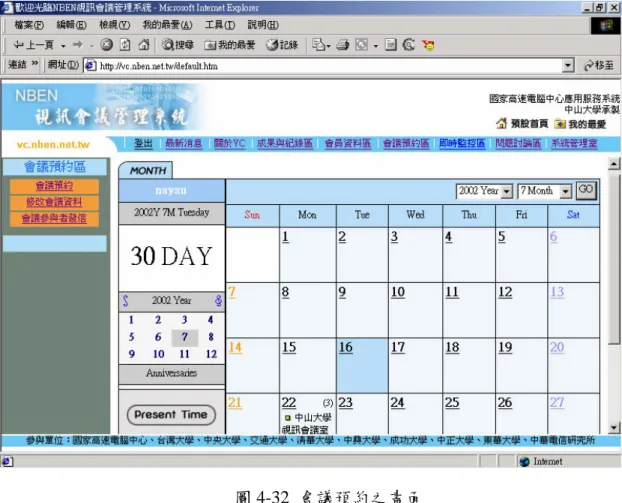
Task: Open the 問題討論區 nav link
Action: point(518,144)
